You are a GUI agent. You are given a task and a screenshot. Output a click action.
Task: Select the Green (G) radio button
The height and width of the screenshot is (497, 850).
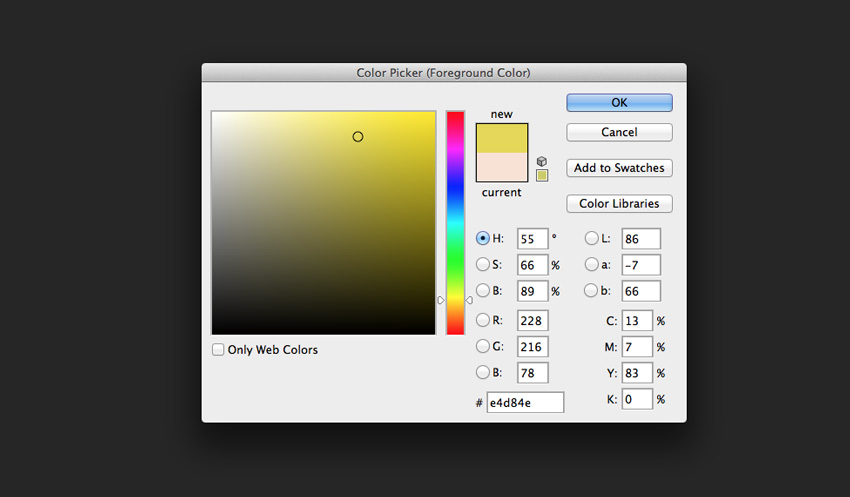coord(483,346)
